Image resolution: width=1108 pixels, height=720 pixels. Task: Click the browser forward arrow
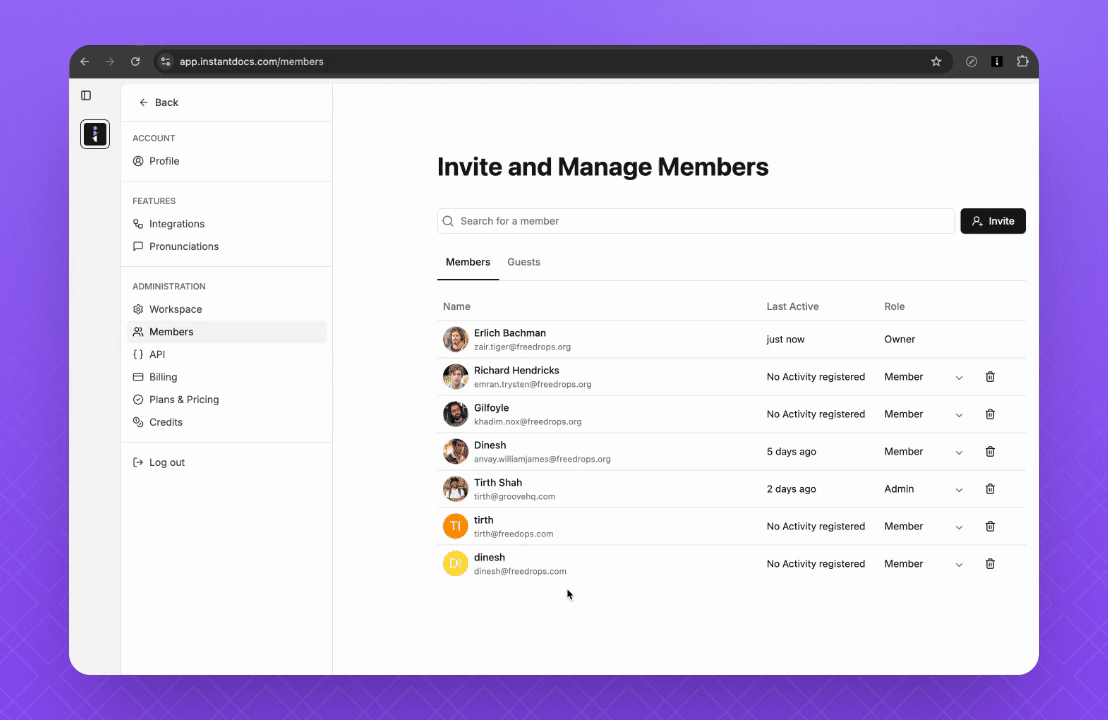pyautogui.click(x=110, y=61)
